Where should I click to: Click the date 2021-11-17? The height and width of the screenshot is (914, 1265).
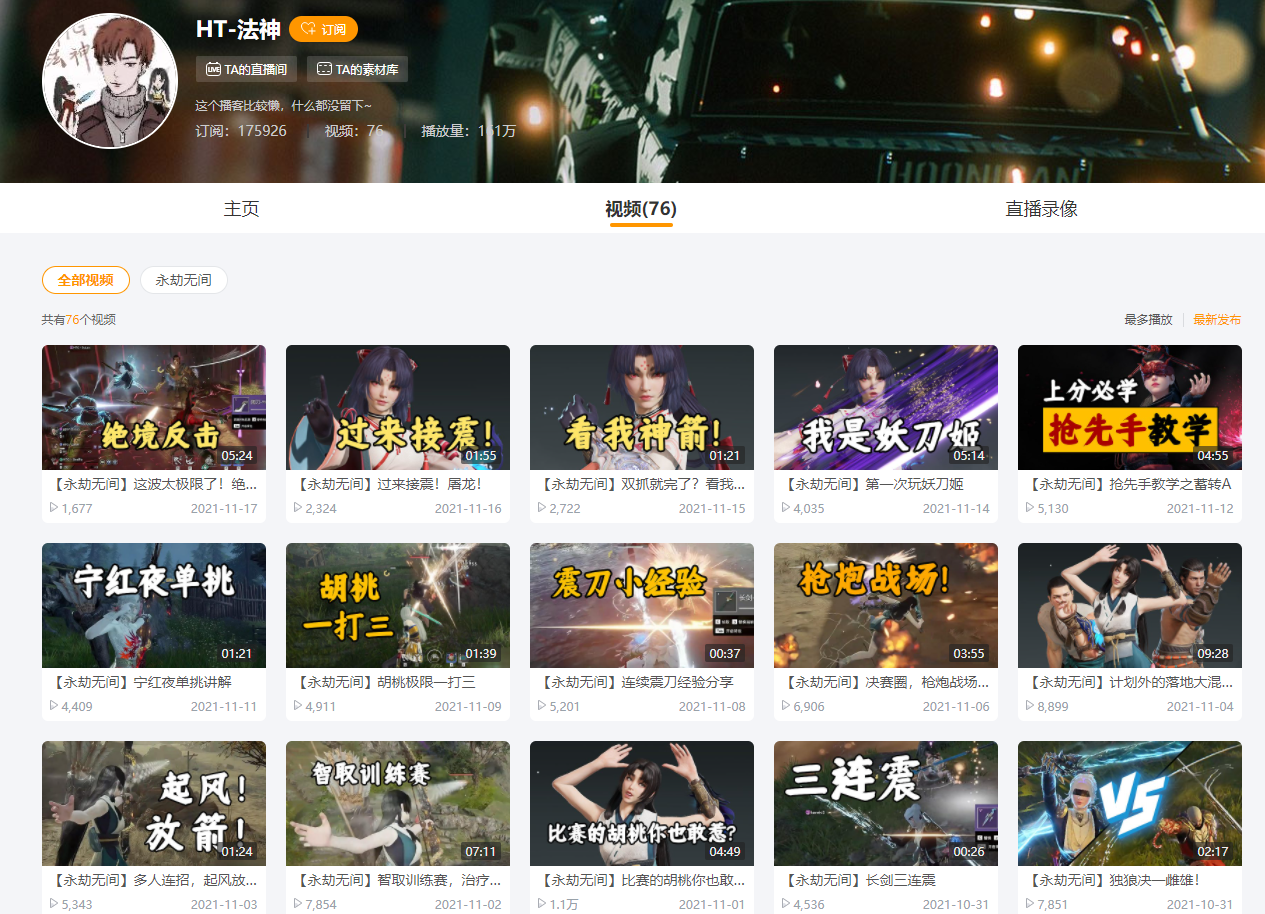[x=224, y=508]
